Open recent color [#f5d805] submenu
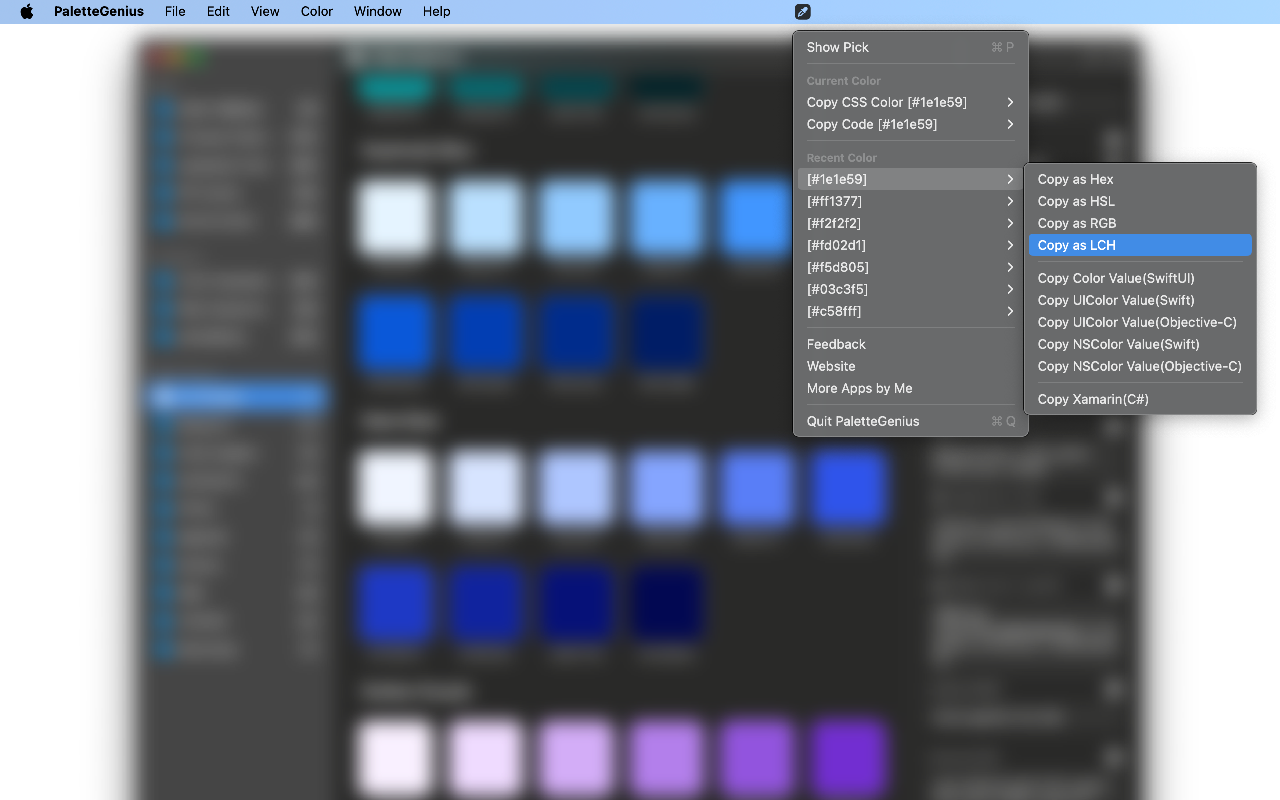 910,267
